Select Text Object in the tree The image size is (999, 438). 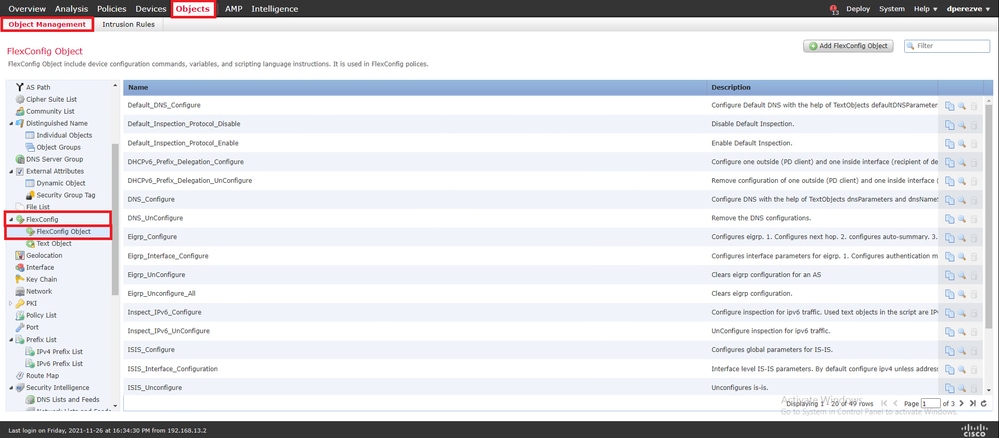tap(54, 244)
